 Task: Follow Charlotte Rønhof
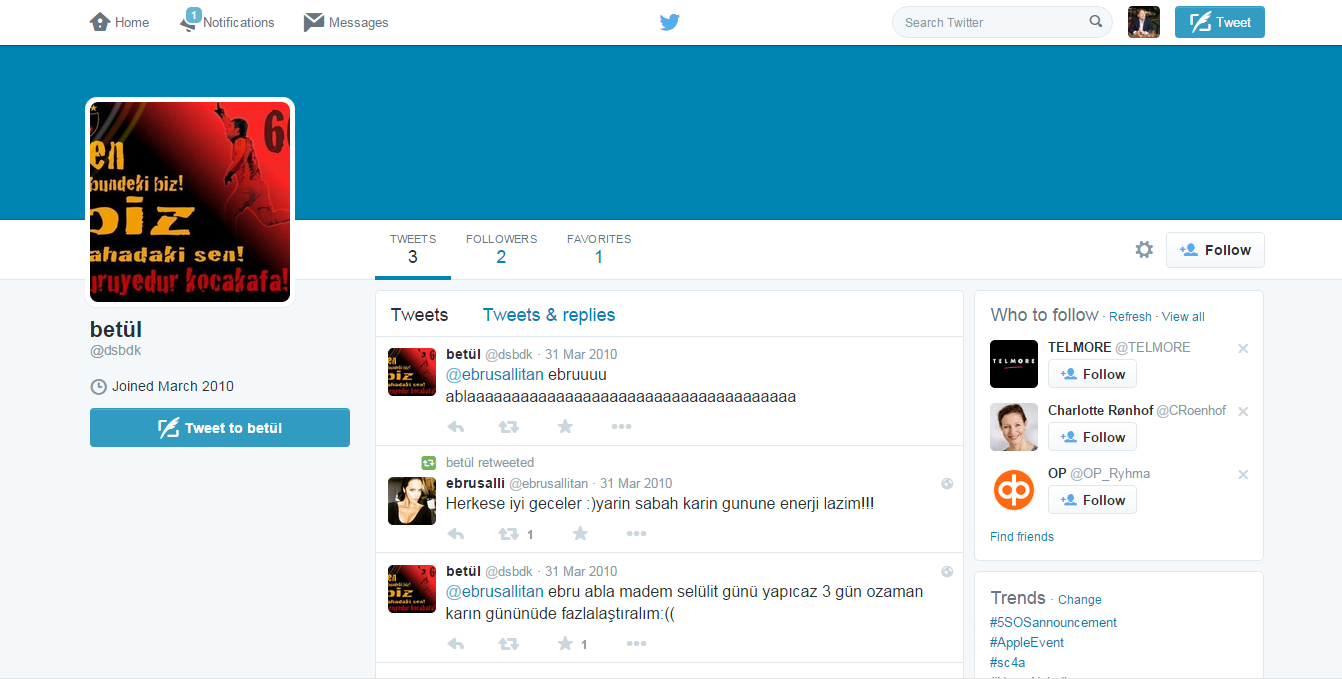(1092, 437)
